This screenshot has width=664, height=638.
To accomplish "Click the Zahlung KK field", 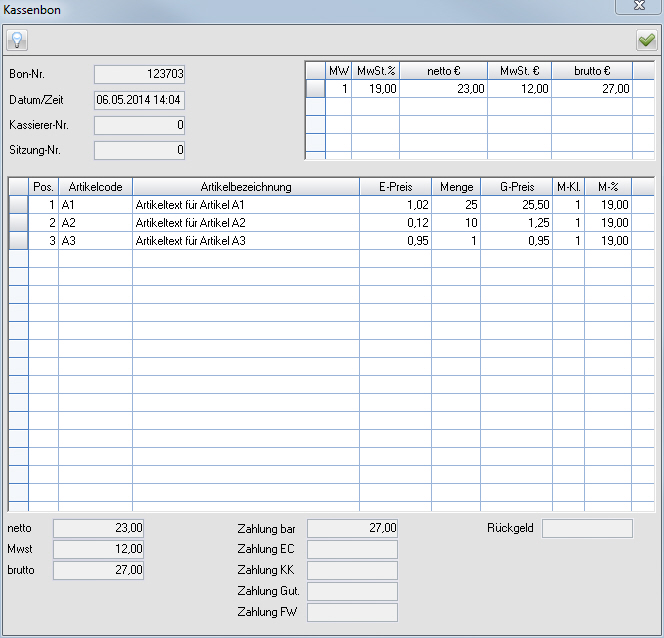I will (352, 570).
